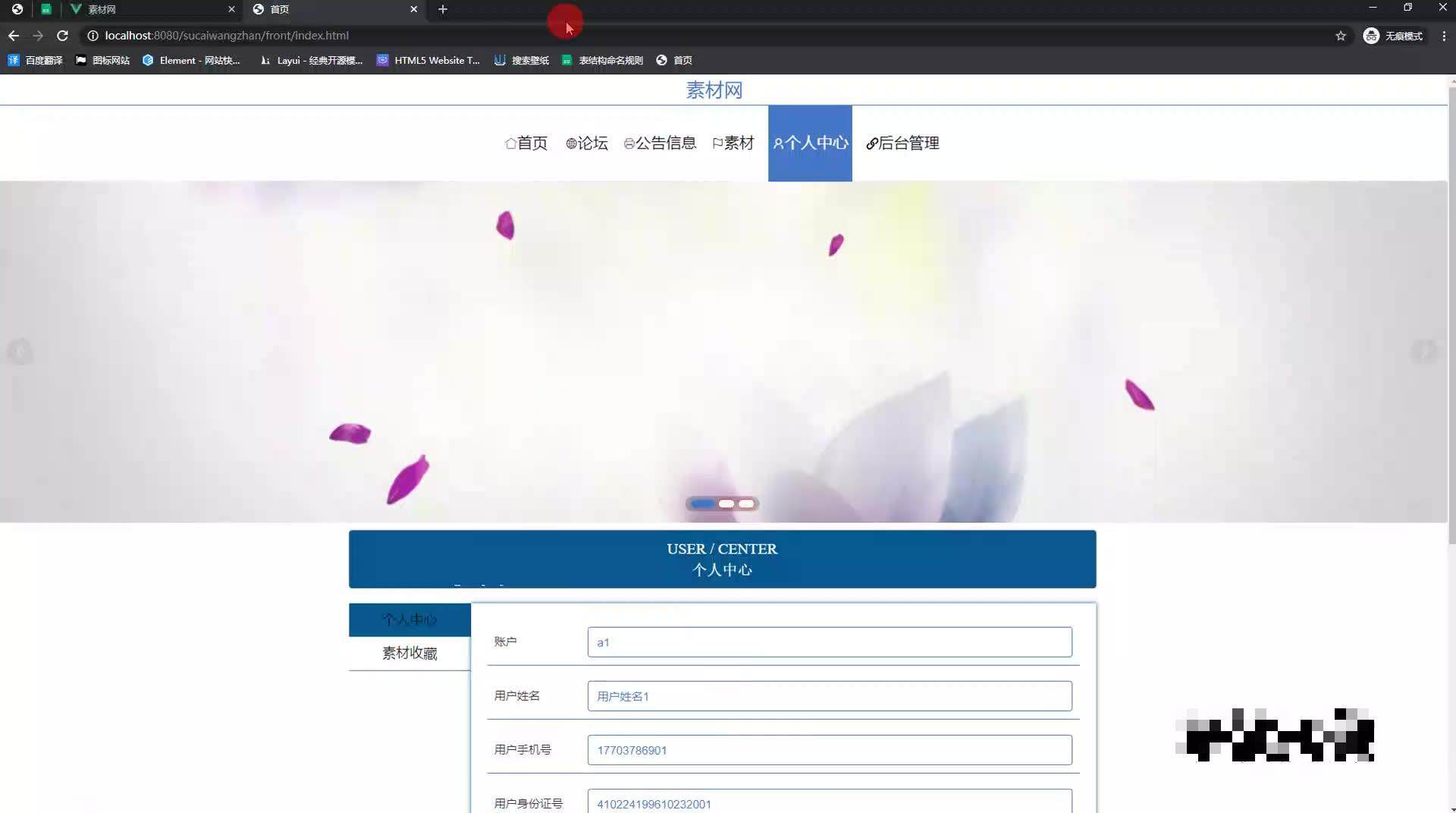
Task: Open the 首页 bookmark in bookmarks bar
Action: (674, 60)
